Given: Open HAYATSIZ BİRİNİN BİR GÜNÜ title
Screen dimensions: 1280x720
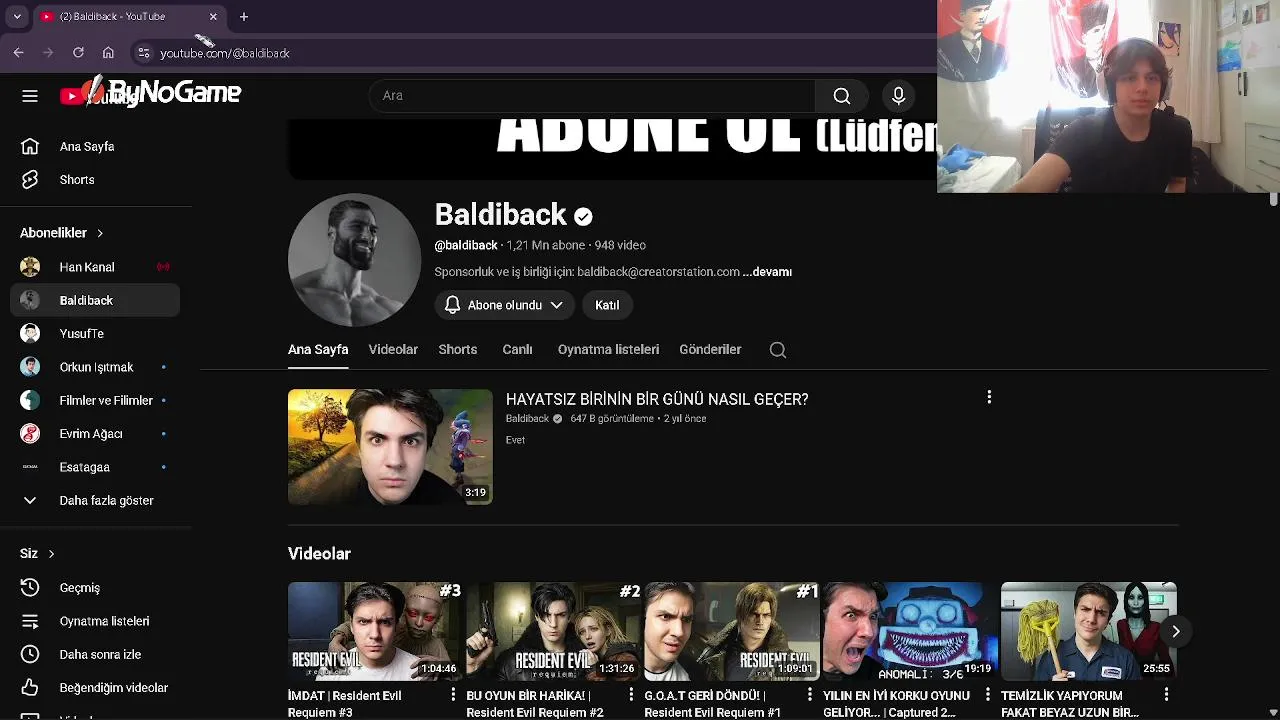Looking at the screenshot, I should pos(657,399).
